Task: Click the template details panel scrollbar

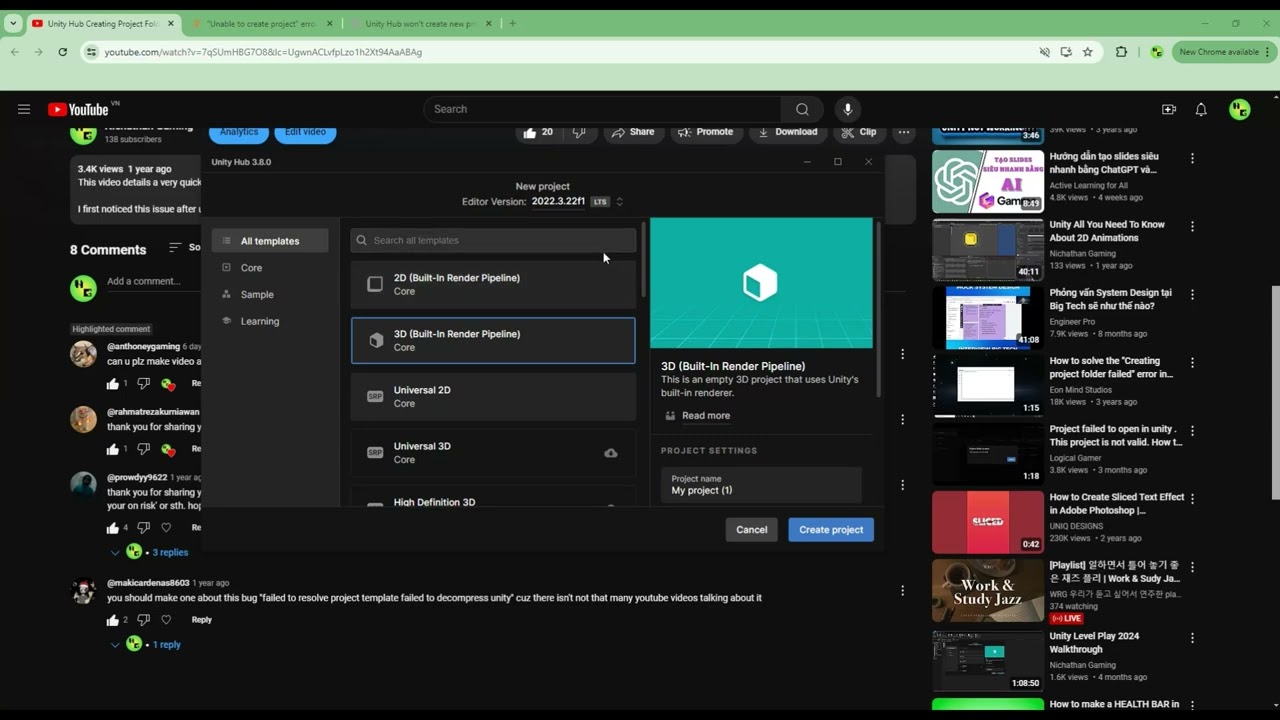Action: click(878, 308)
